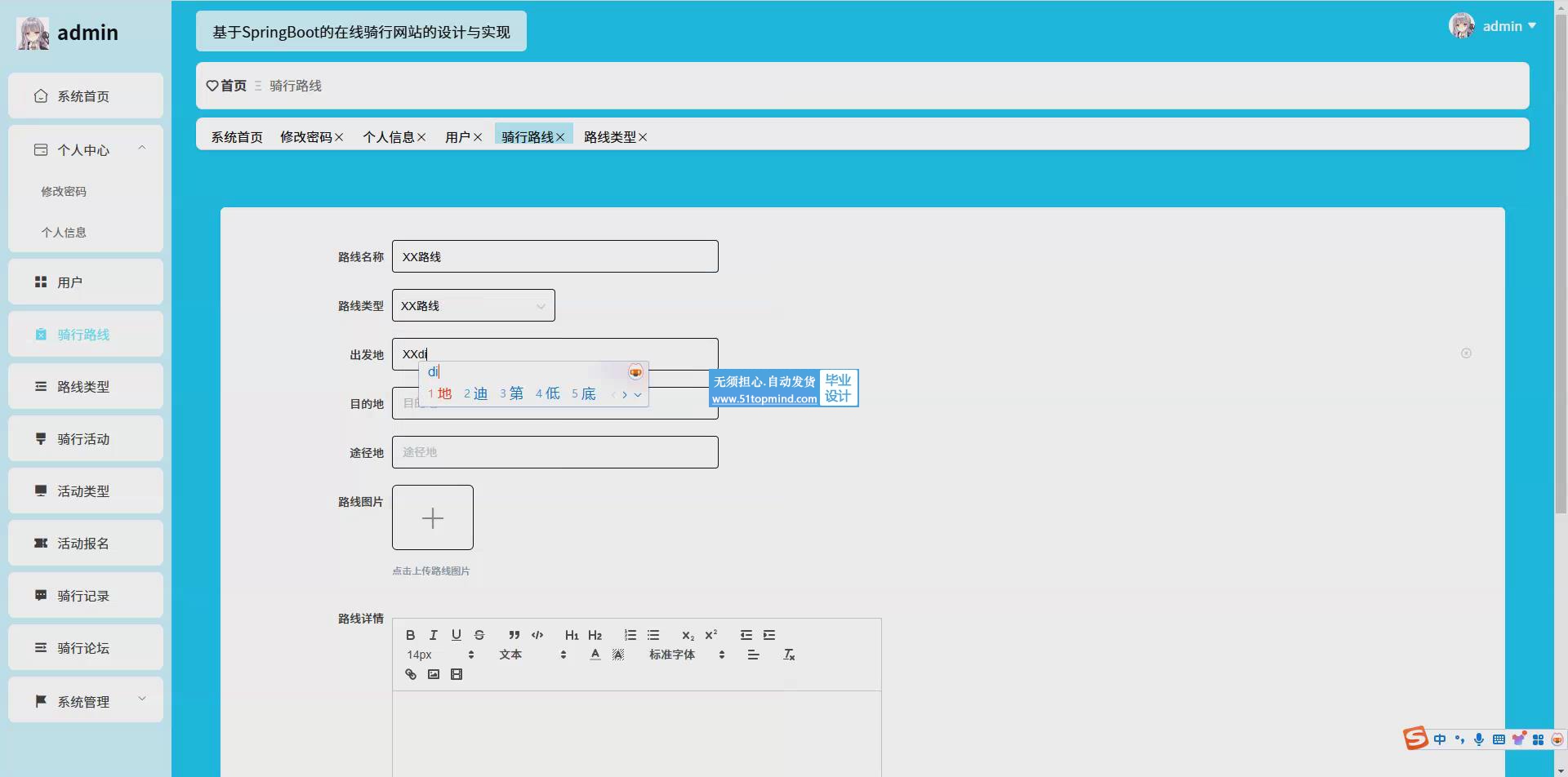Toggle italic formatting in the editor toolbar
Viewport: 1568px width, 777px height.
[x=434, y=635]
